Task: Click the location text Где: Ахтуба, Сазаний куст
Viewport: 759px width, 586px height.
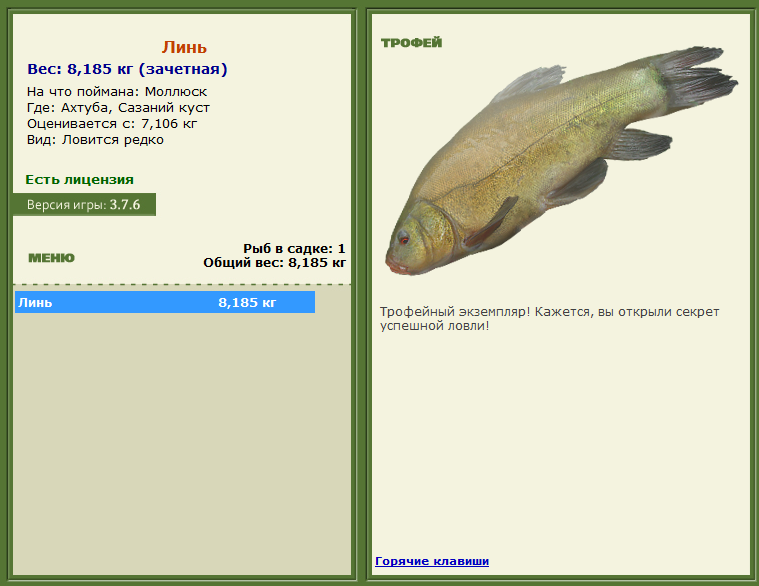Action: pos(119,107)
